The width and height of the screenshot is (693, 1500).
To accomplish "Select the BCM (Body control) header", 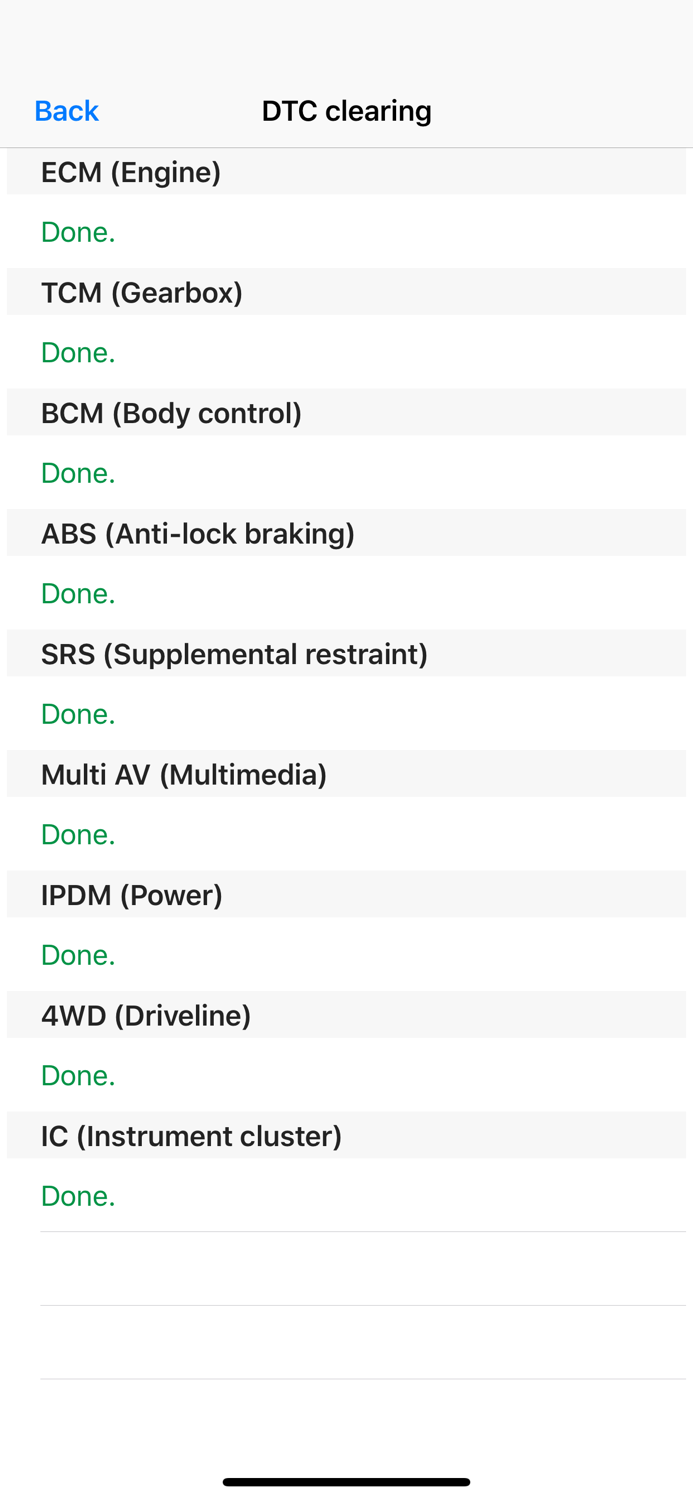I will [171, 413].
